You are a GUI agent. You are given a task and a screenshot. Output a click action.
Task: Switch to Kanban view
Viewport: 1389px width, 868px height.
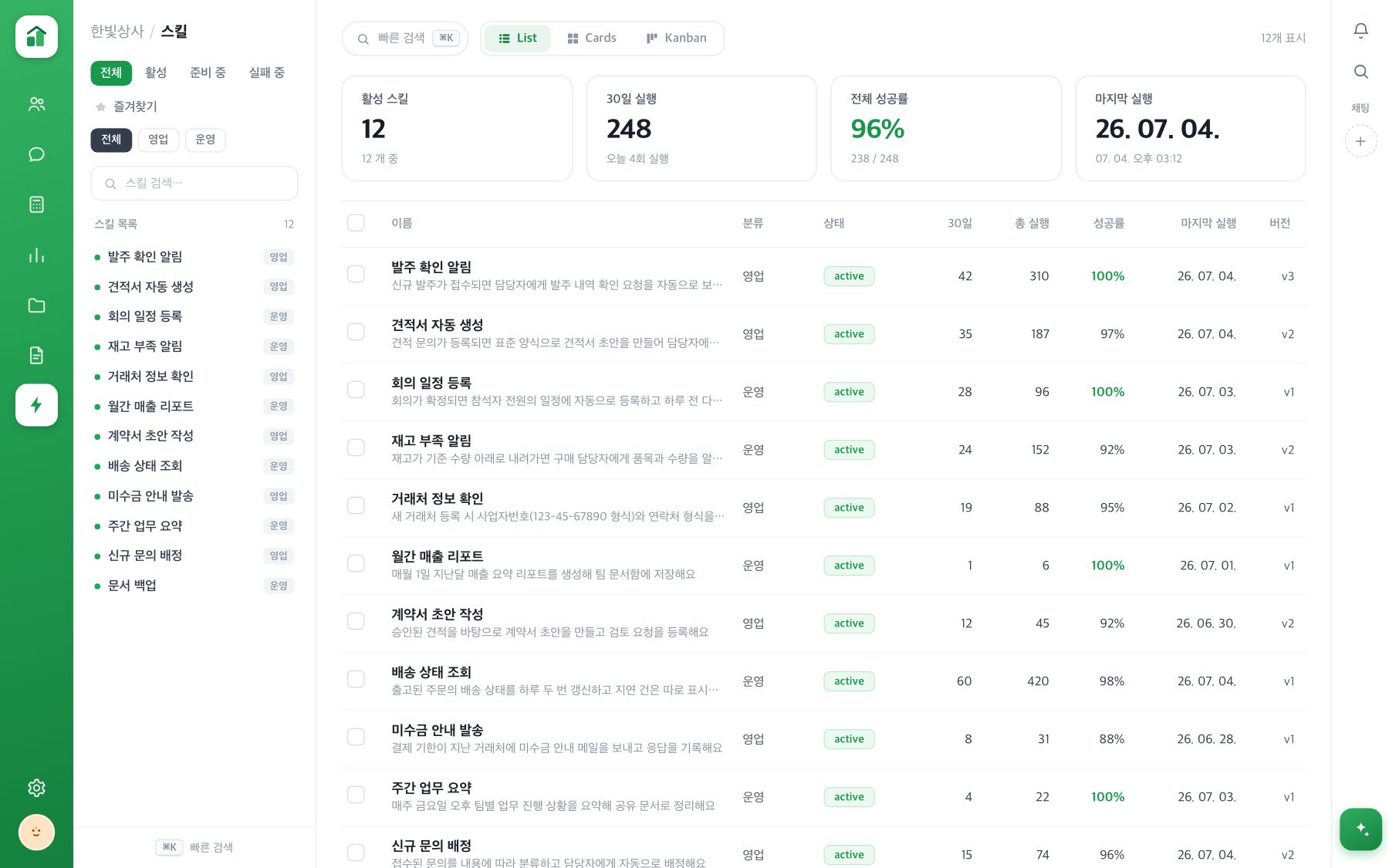pos(676,38)
